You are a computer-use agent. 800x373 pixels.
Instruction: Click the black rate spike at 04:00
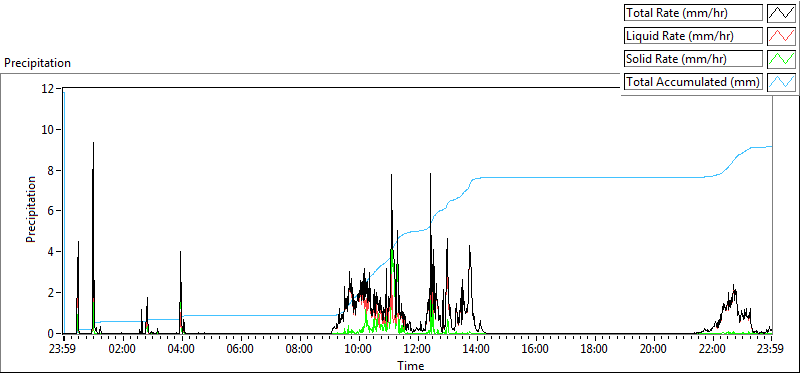[181, 292]
